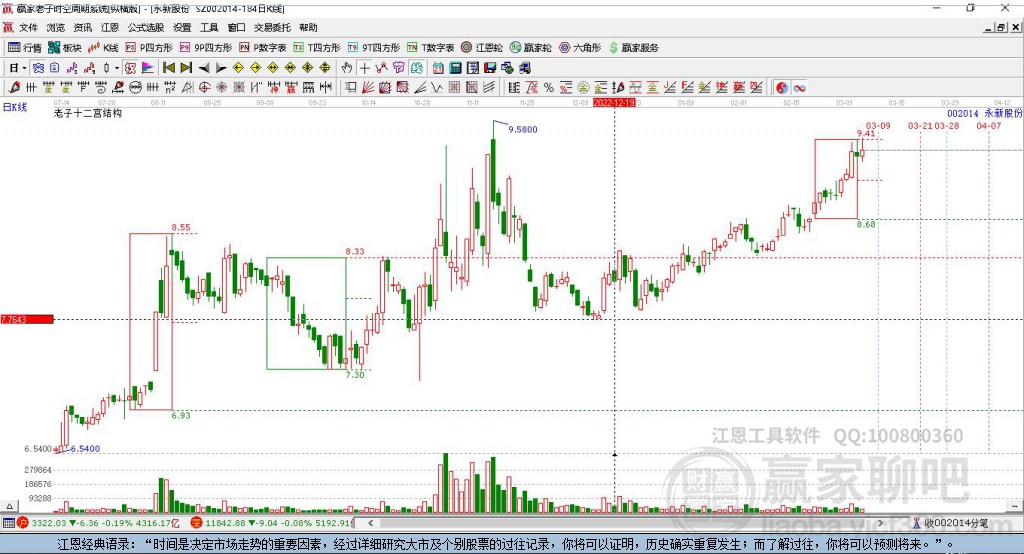Click the P数字表 button

(263, 48)
